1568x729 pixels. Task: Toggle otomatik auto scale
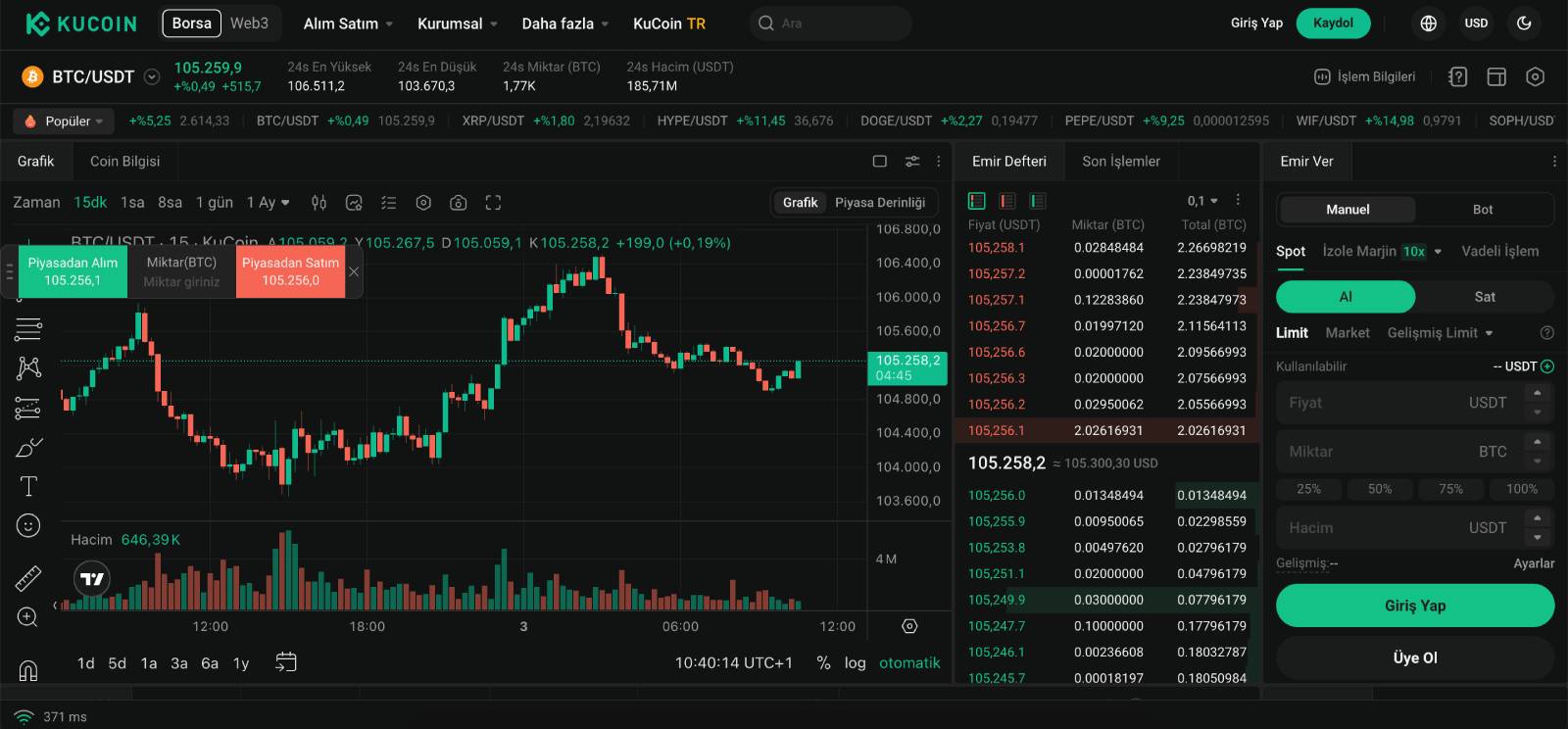[909, 663]
